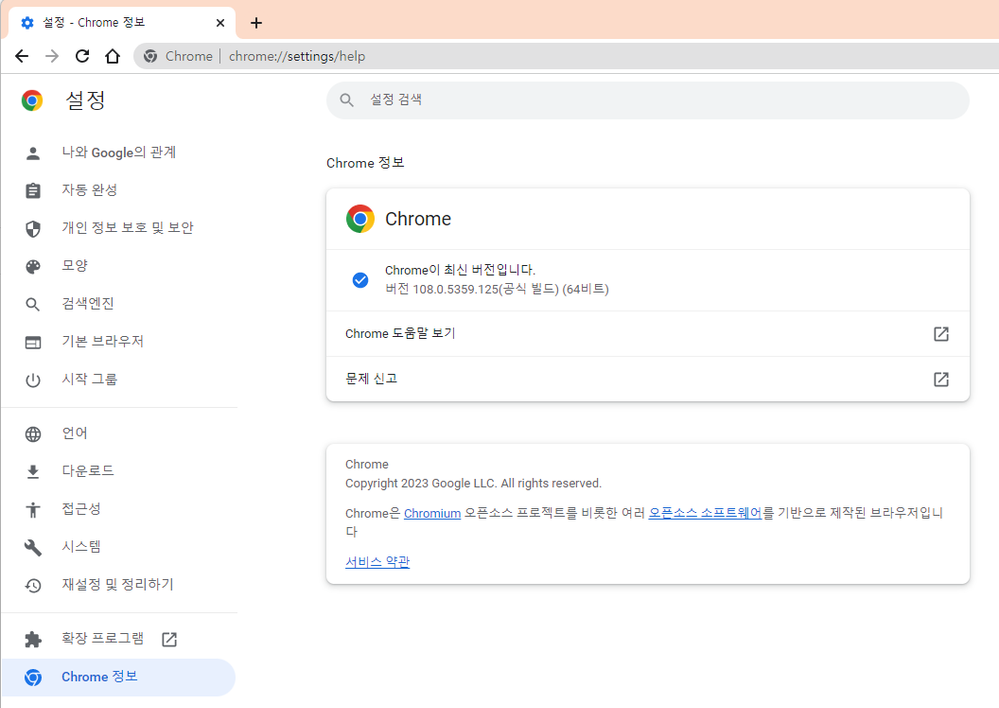Open Chrome 도움말 보기 row
Screen dimensions: 999x708
647,334
